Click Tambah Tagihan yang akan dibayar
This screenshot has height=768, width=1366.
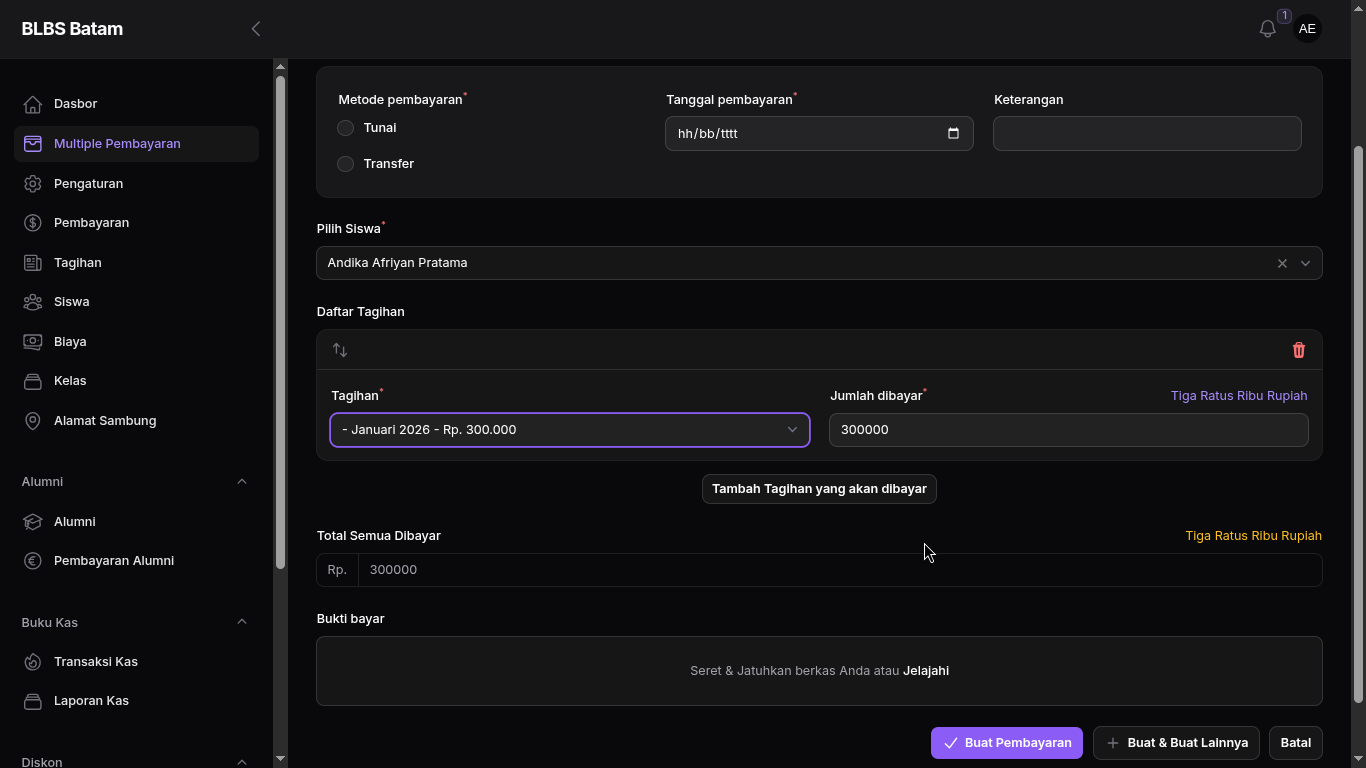click(x=819, y=489)
